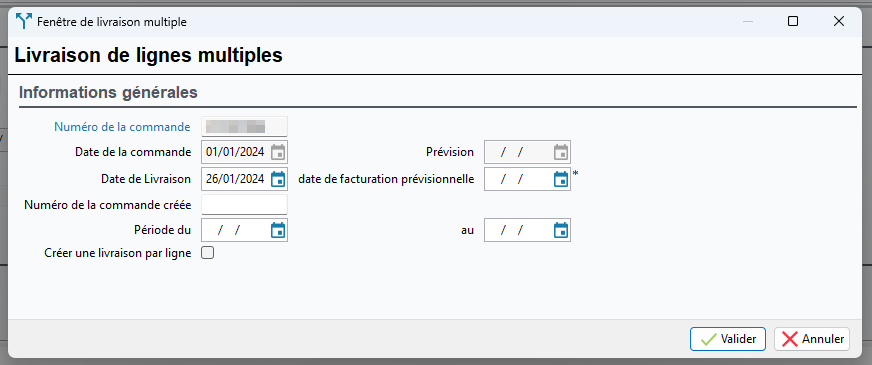Viewport: 872px width, 365px height.
Task: Click the Annuler button label
Action: point(823,339)
